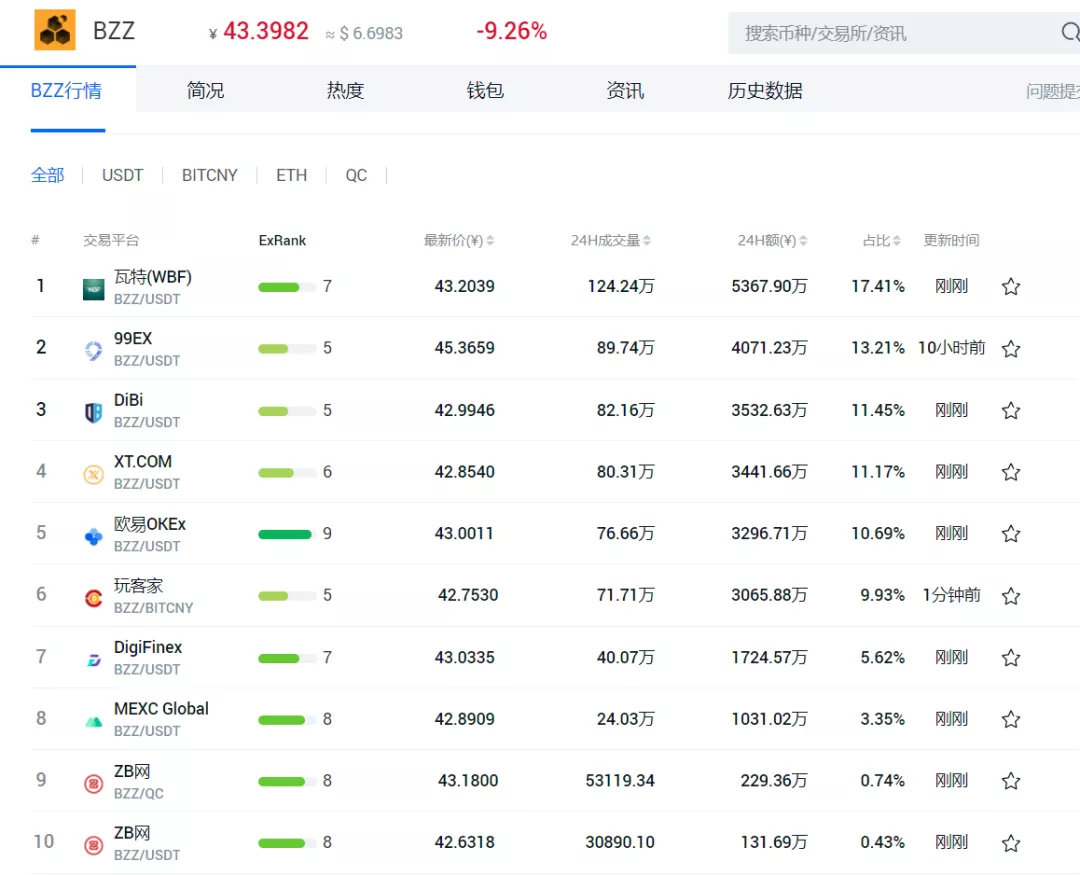
Task: Click the 更新时间 column header
Action: pyautogui.click(x=951, y=240)
